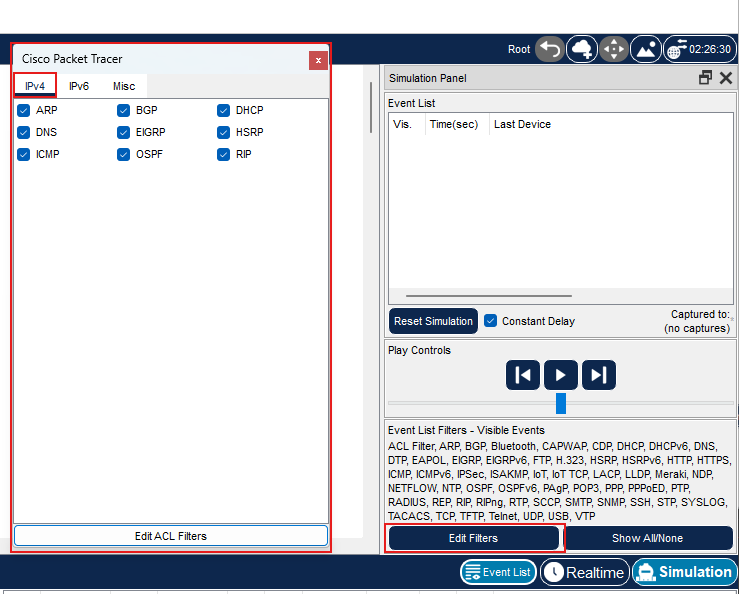Select the Move Object arrows icon
This screenshot has width=739, height=594.
coord(613,49)
